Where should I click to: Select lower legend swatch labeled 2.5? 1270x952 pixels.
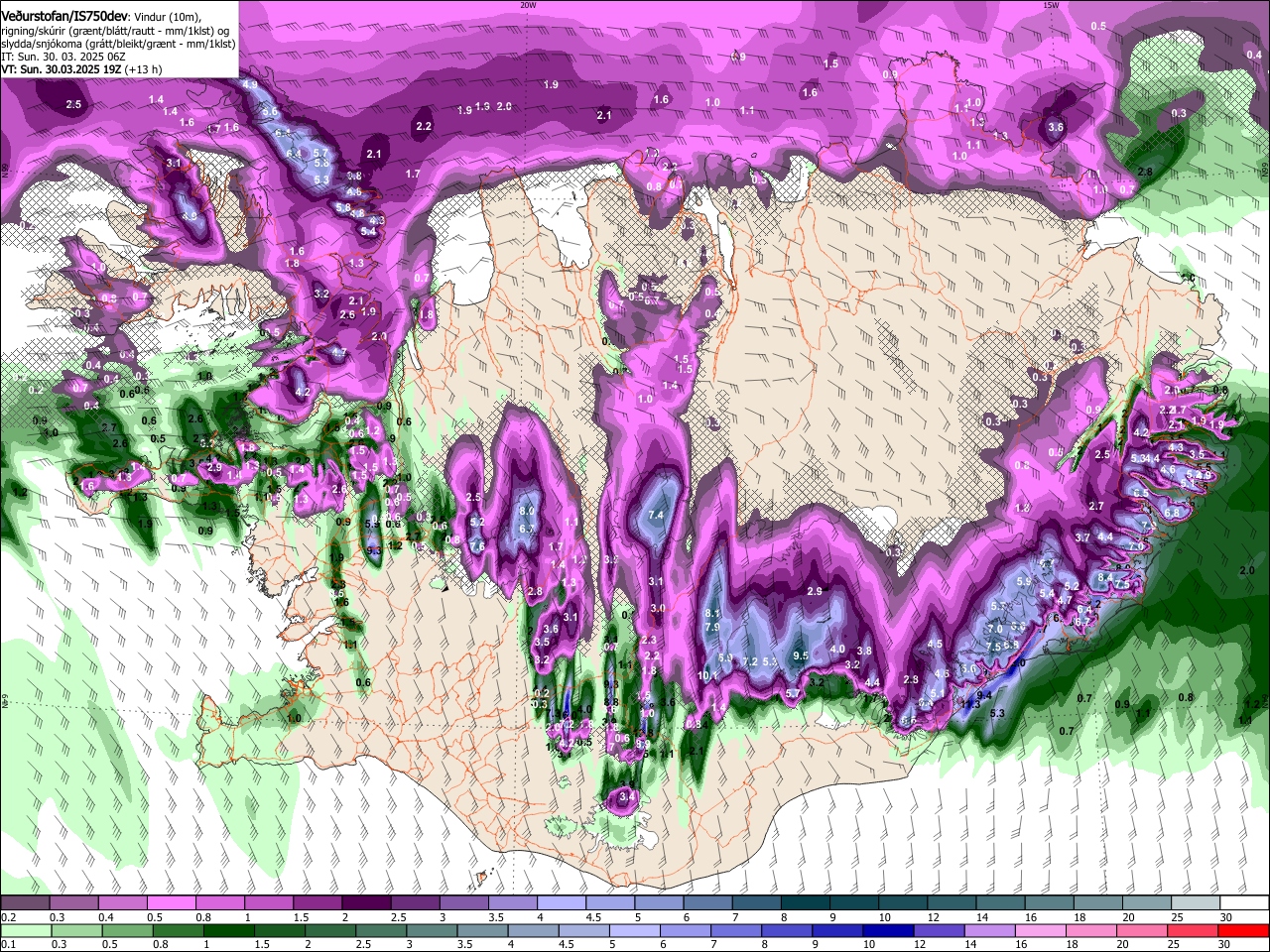pyautogui.click(x=380, y=930)
